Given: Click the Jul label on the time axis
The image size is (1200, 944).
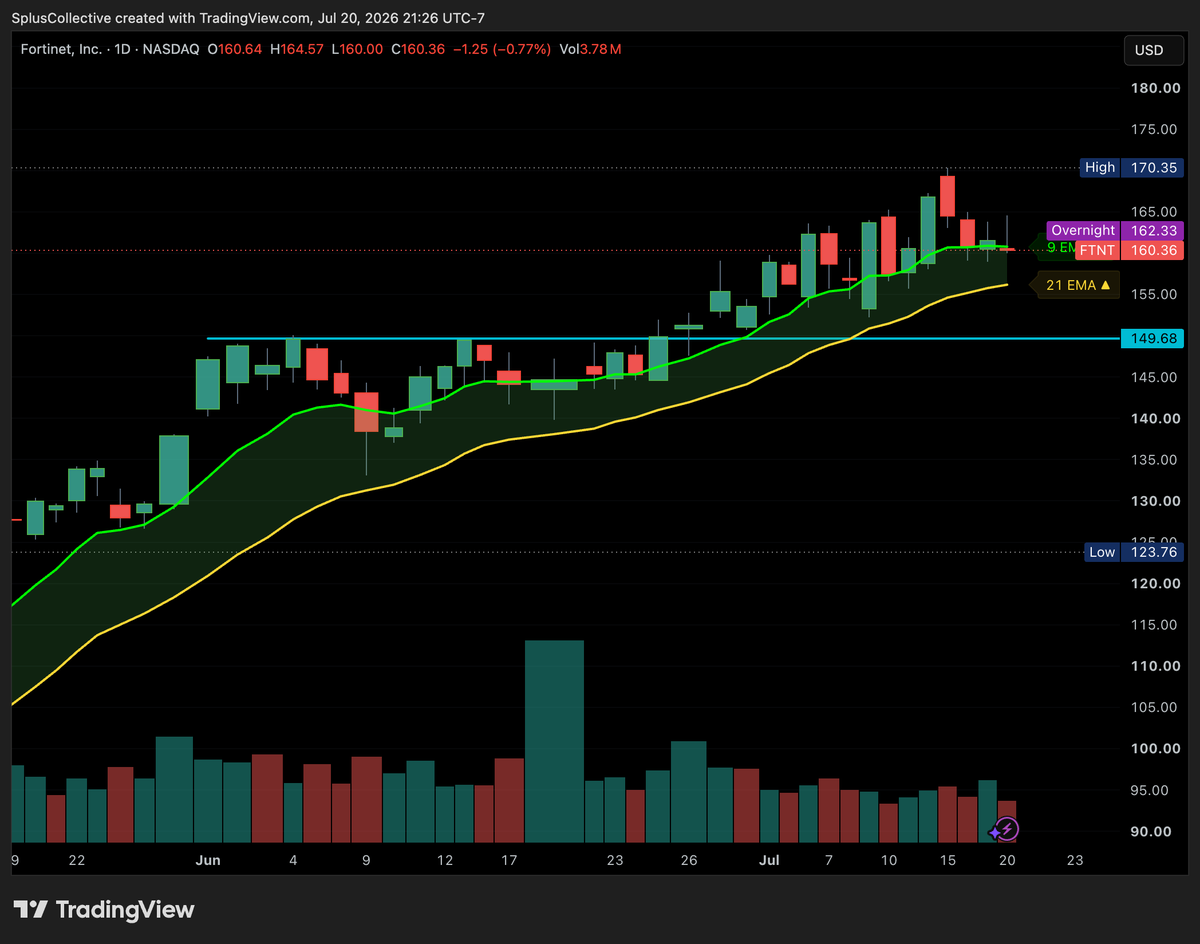Looking at the screenshot, I should tap(768, 860).
